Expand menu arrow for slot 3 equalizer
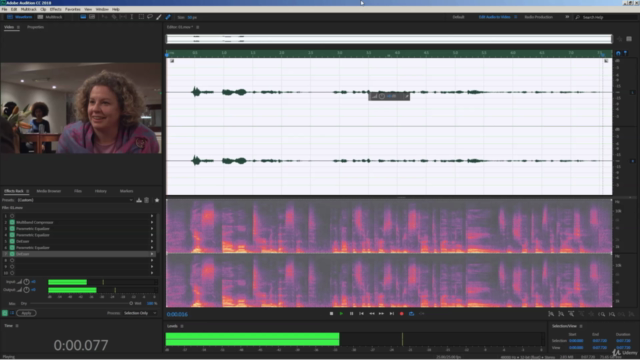The image size is (640, 360). tap(152, 229)
